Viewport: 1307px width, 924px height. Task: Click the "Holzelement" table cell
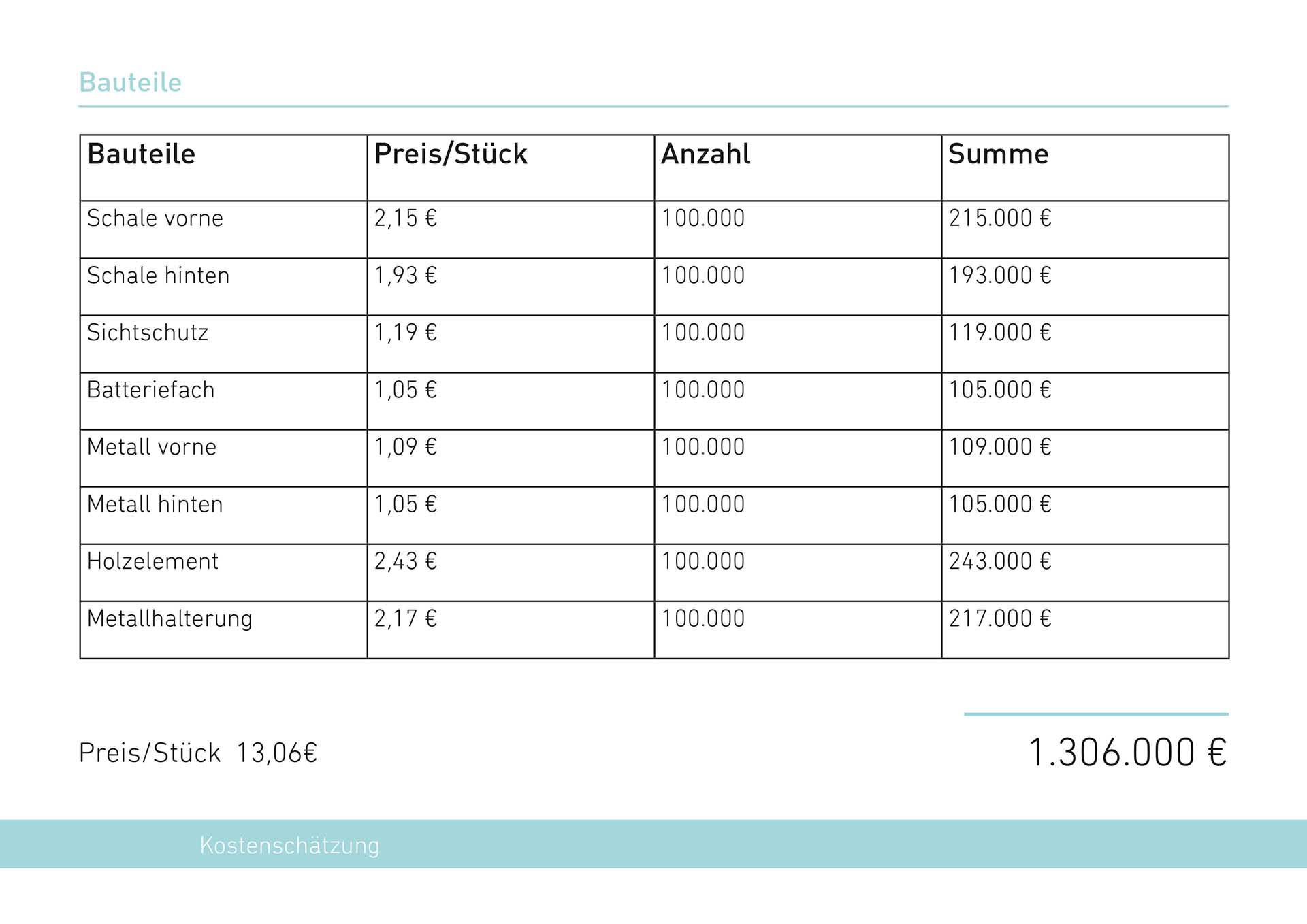(x=152, y=561)
